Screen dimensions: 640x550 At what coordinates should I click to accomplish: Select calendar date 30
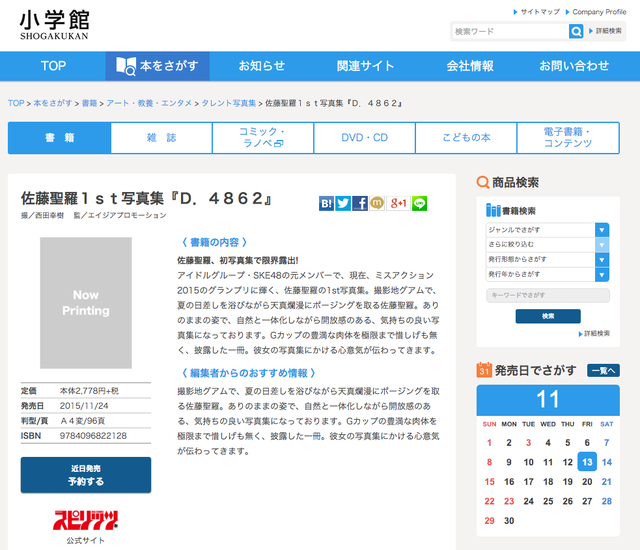509,521
